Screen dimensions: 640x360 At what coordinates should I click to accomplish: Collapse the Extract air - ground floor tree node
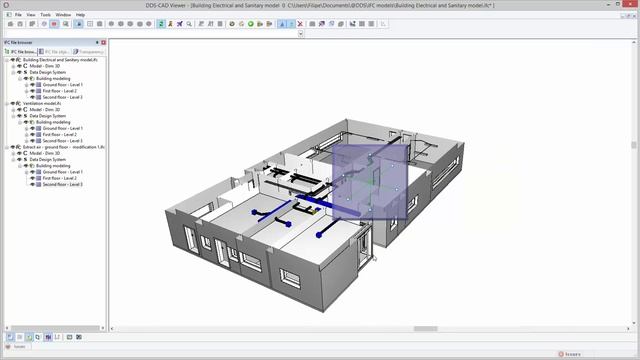click(x=7, y=147)
